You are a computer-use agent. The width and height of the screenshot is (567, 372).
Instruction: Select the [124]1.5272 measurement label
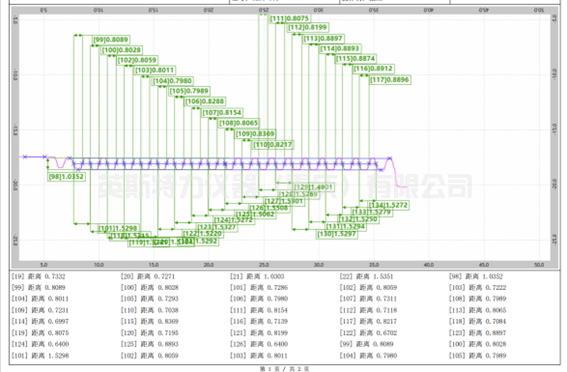[233, 220]
